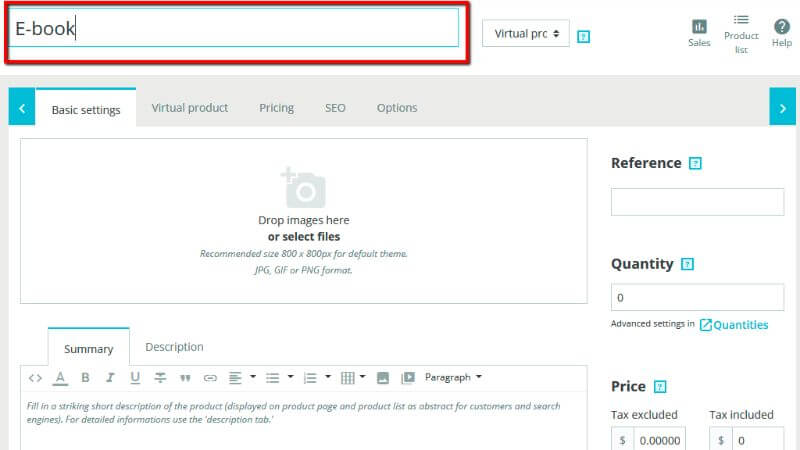
Task: Open the Virtual product type dropdown
Action: [x=526, y=34]
